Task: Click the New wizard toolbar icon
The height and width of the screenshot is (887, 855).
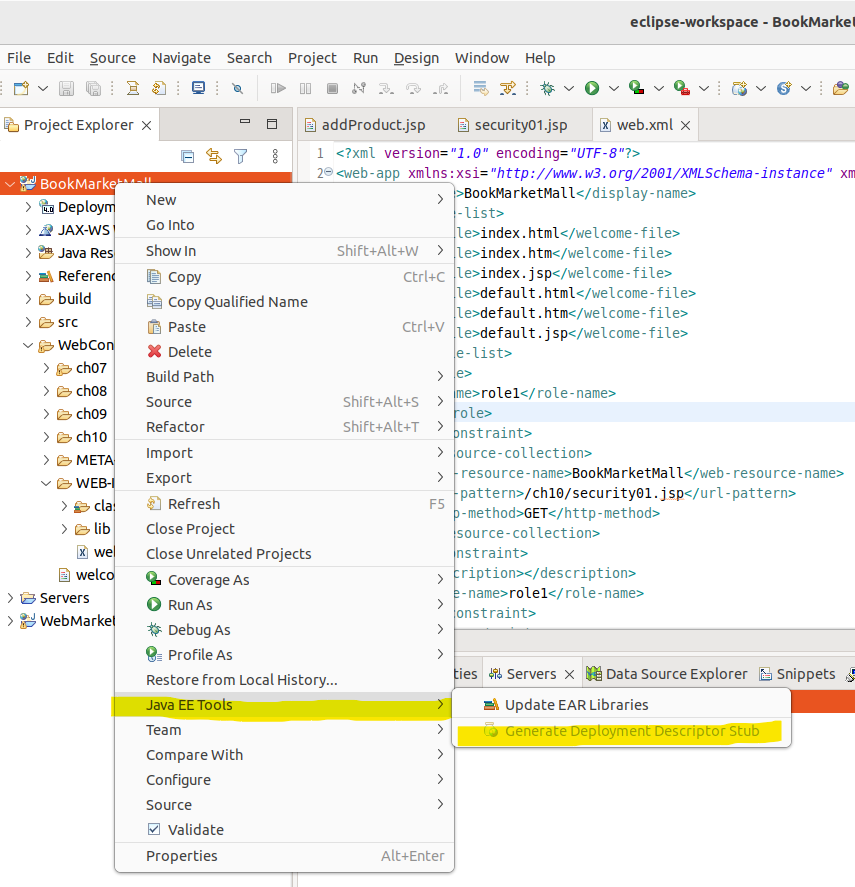Action: [x=22, y=88]
